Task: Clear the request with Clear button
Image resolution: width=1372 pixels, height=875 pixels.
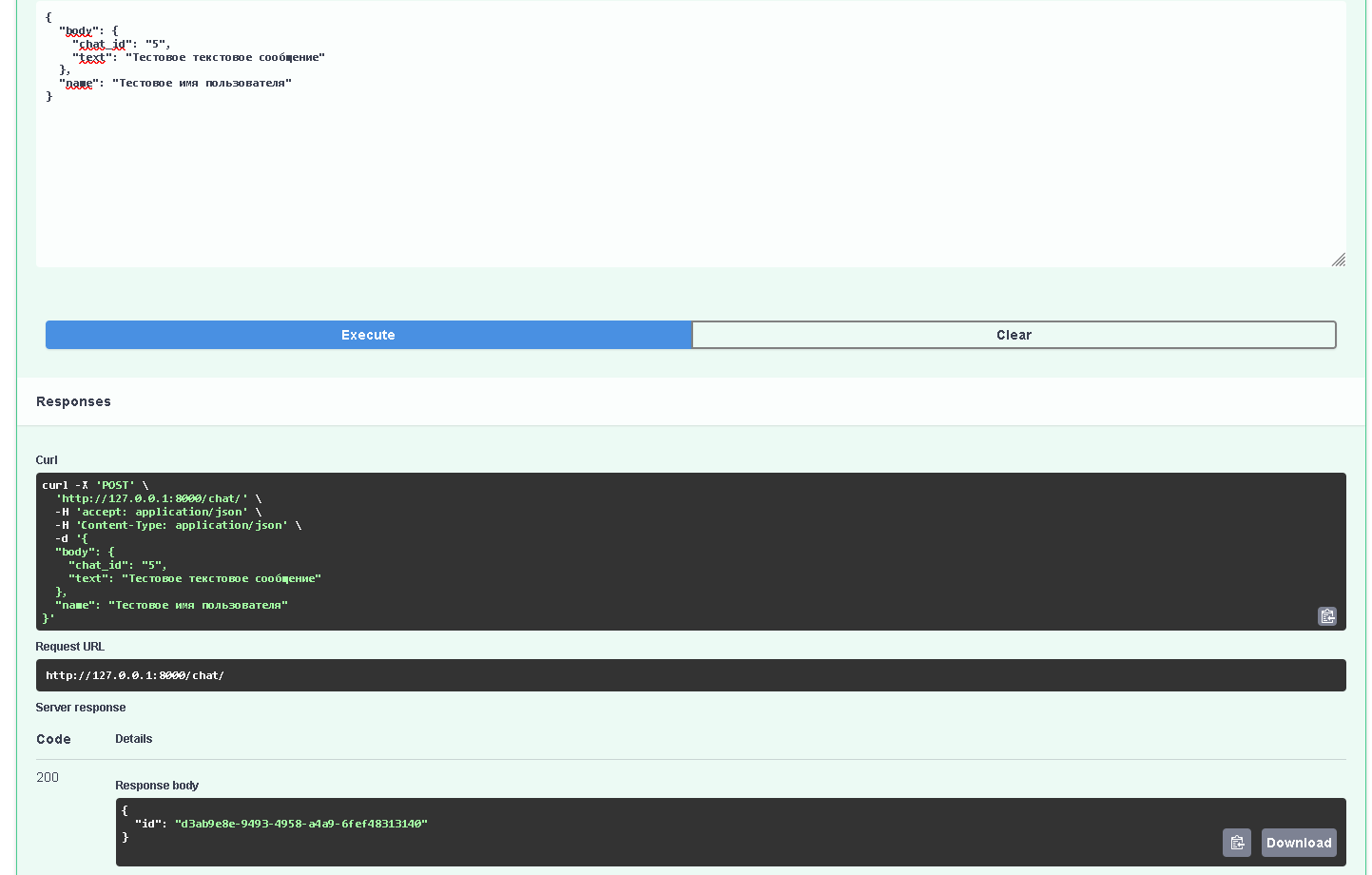Action: coord(1014,335)
